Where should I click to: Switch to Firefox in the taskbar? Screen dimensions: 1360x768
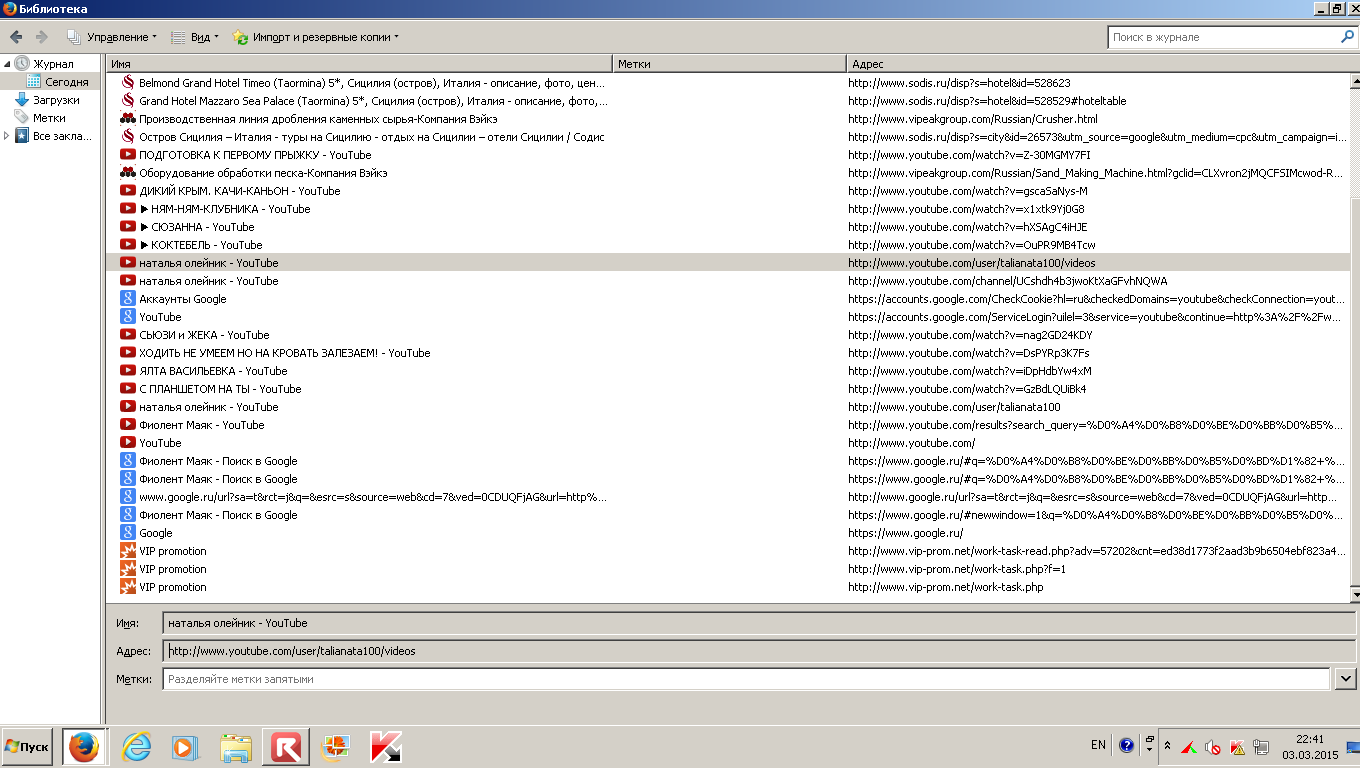pos(85,747)
